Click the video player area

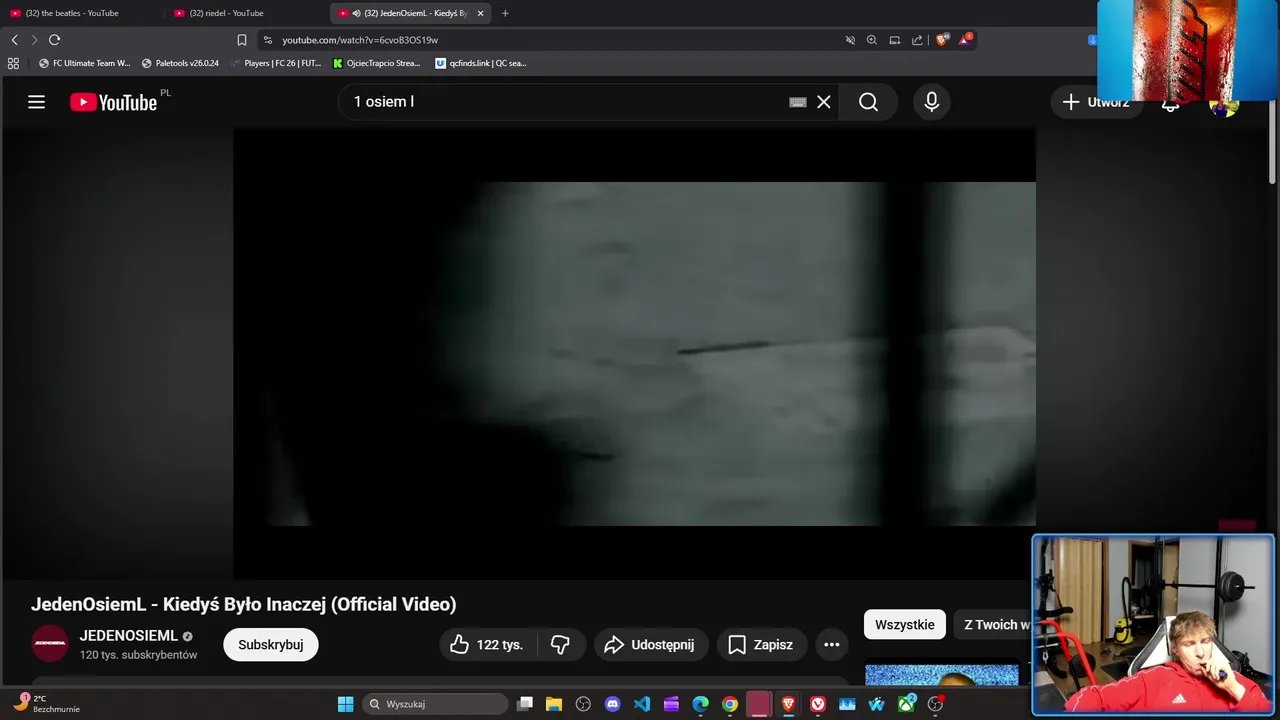coord(634,354)
